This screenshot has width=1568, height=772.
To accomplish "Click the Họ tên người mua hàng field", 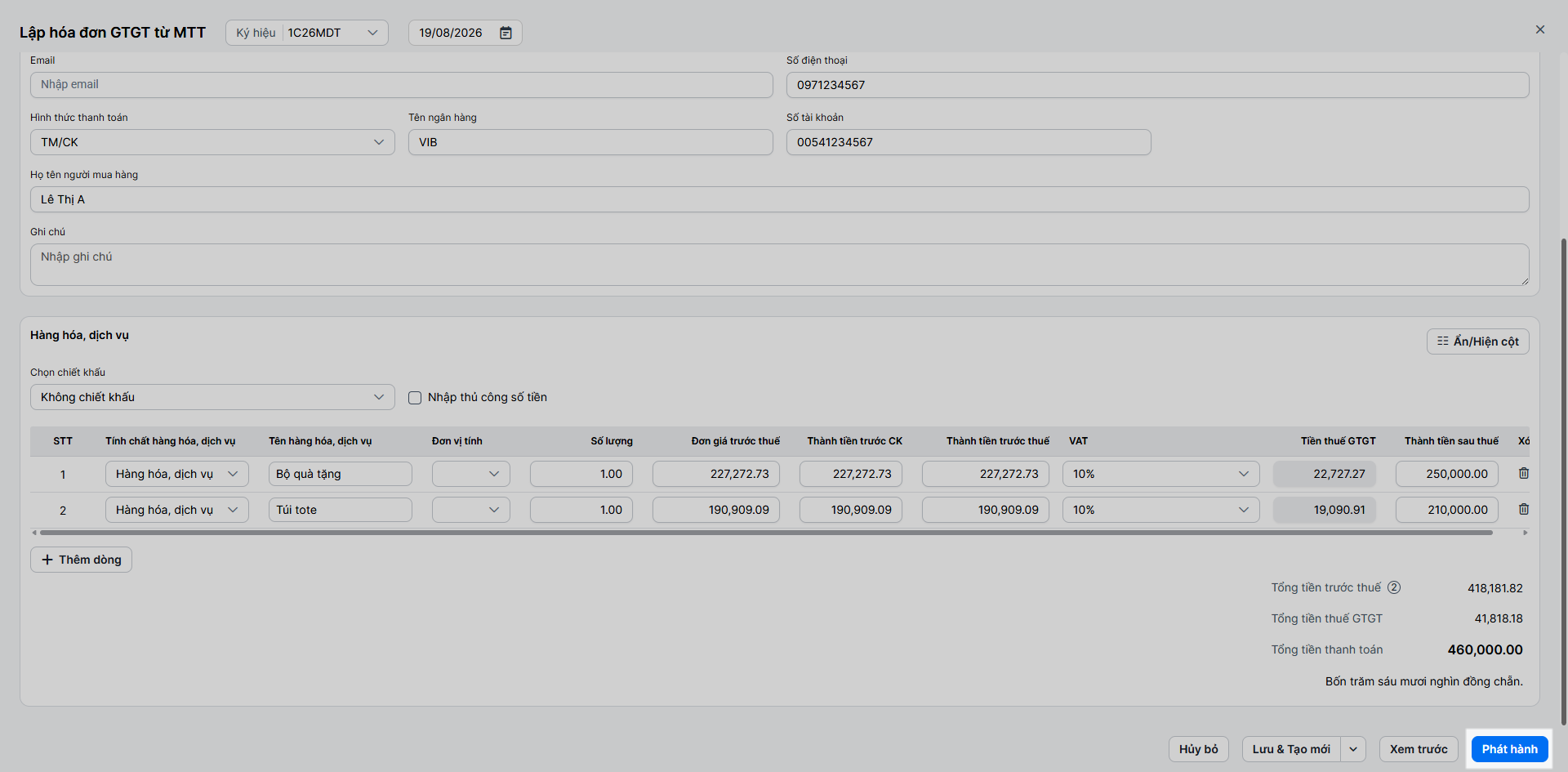I will pyautogui.click(x=780, y=199).
